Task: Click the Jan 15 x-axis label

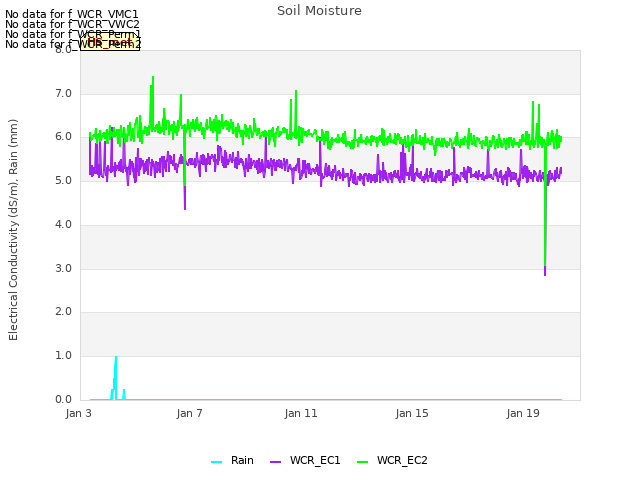Action: 412,413
